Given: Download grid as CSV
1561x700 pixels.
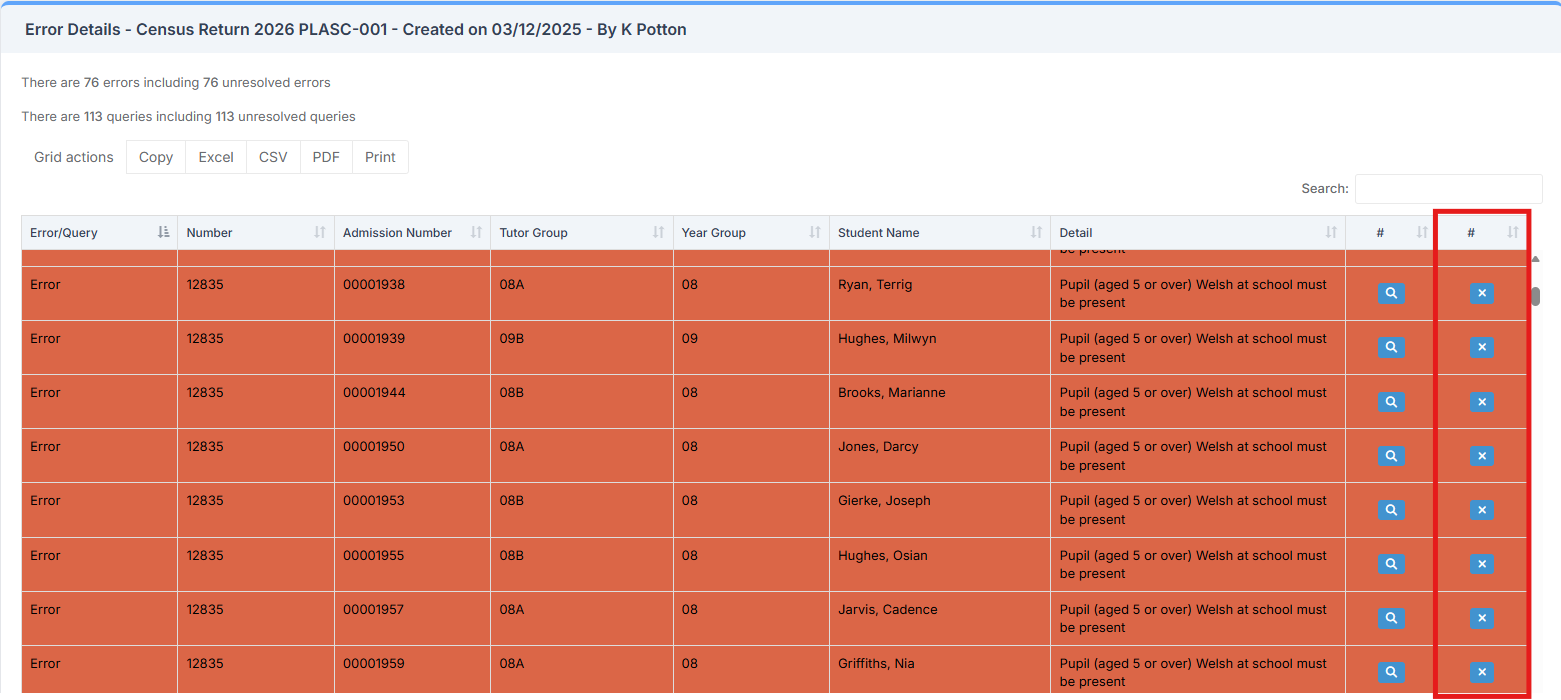Looking at the screenshot, I should [x=273, y=157].
